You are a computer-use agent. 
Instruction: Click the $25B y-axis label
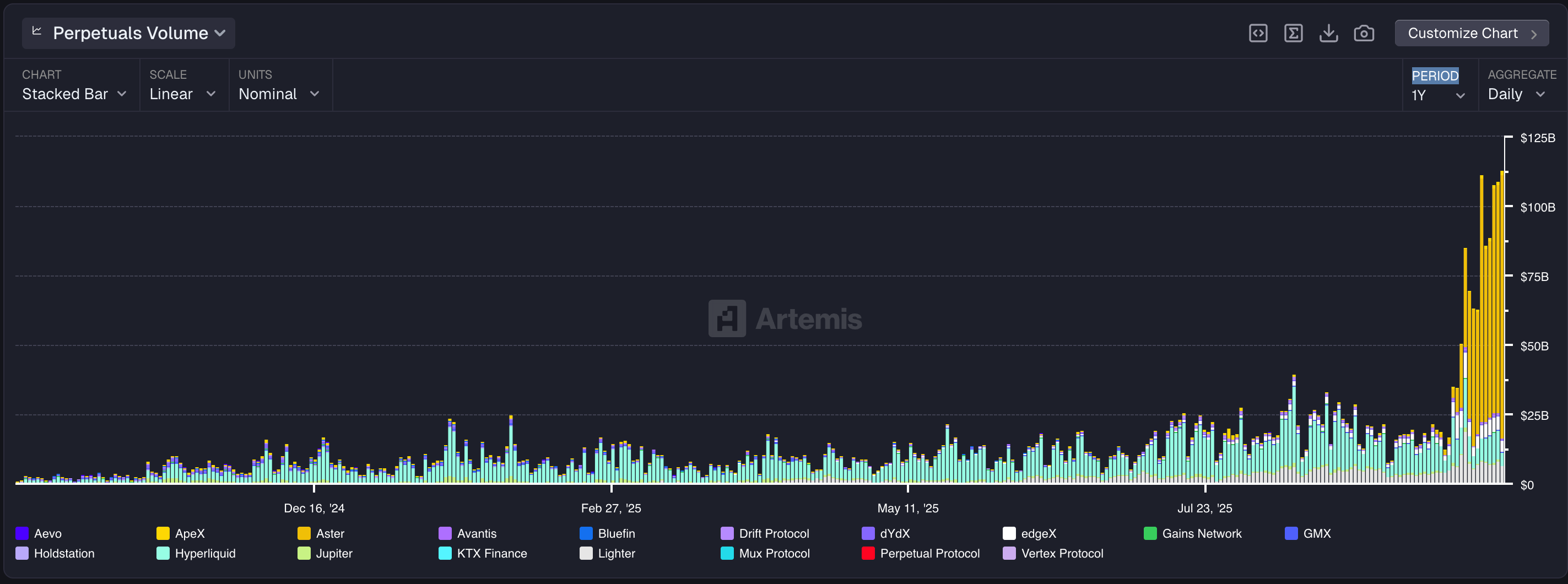[x=1534, y=415]
